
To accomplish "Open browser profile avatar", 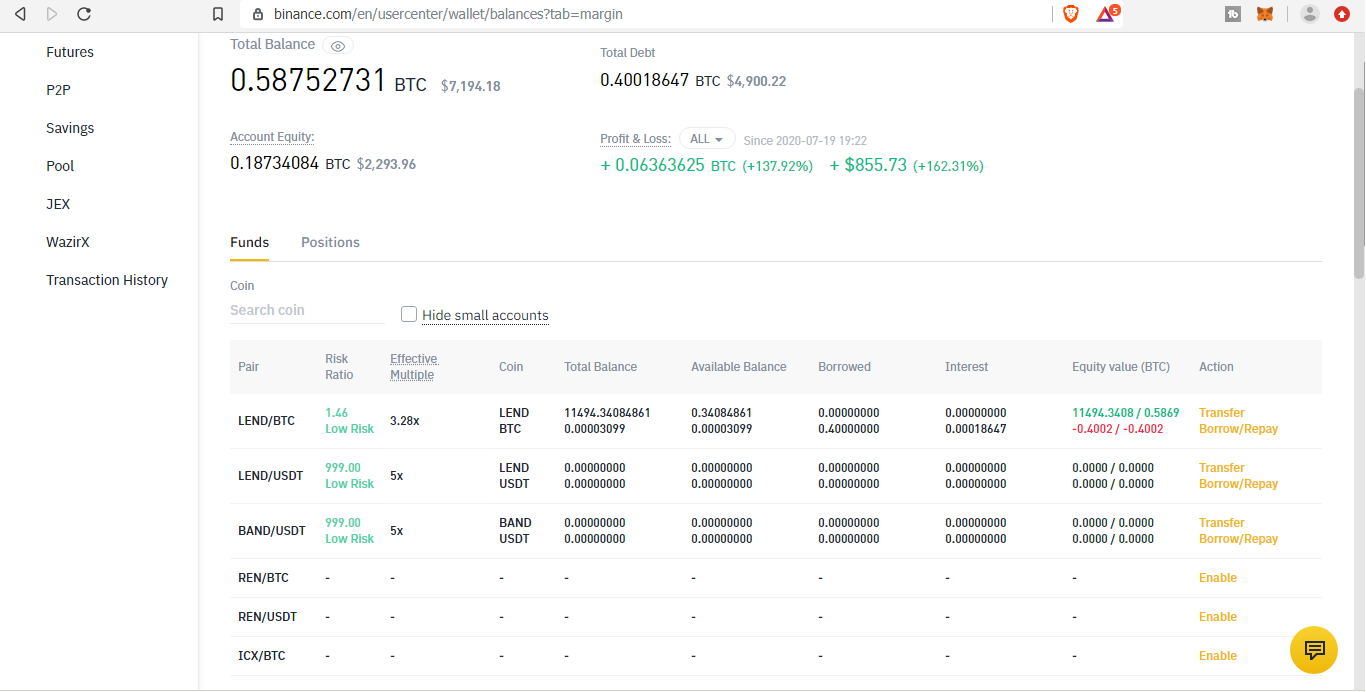I will 1310,14.
